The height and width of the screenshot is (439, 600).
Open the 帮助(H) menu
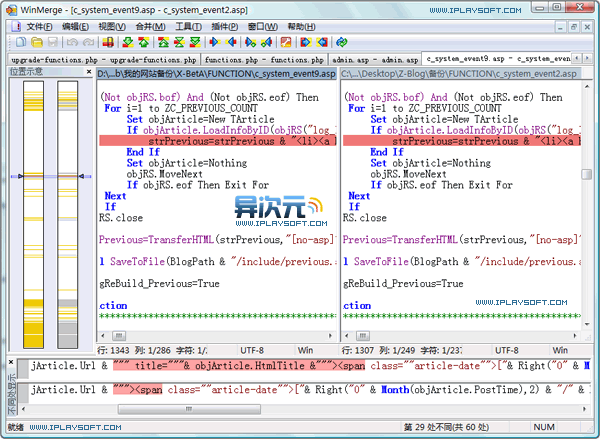(301, 26)
